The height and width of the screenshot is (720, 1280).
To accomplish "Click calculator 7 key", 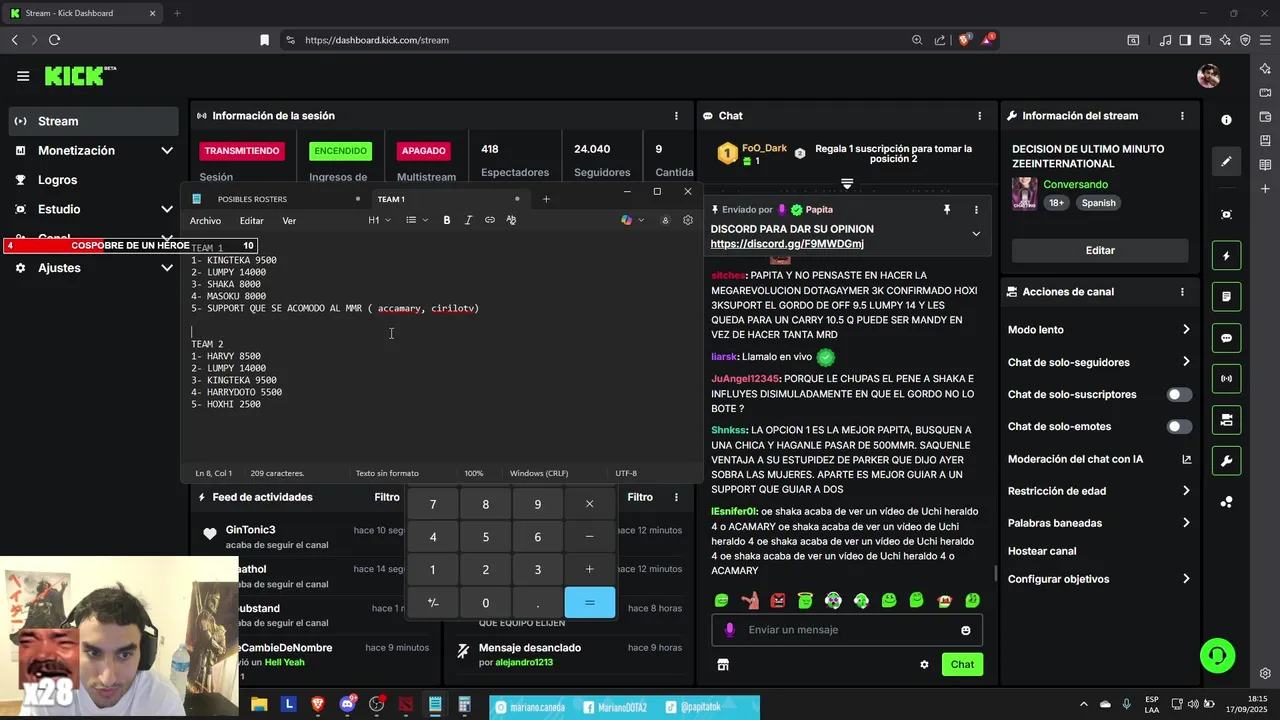I will pyautogui.click(x=433, y=504).
